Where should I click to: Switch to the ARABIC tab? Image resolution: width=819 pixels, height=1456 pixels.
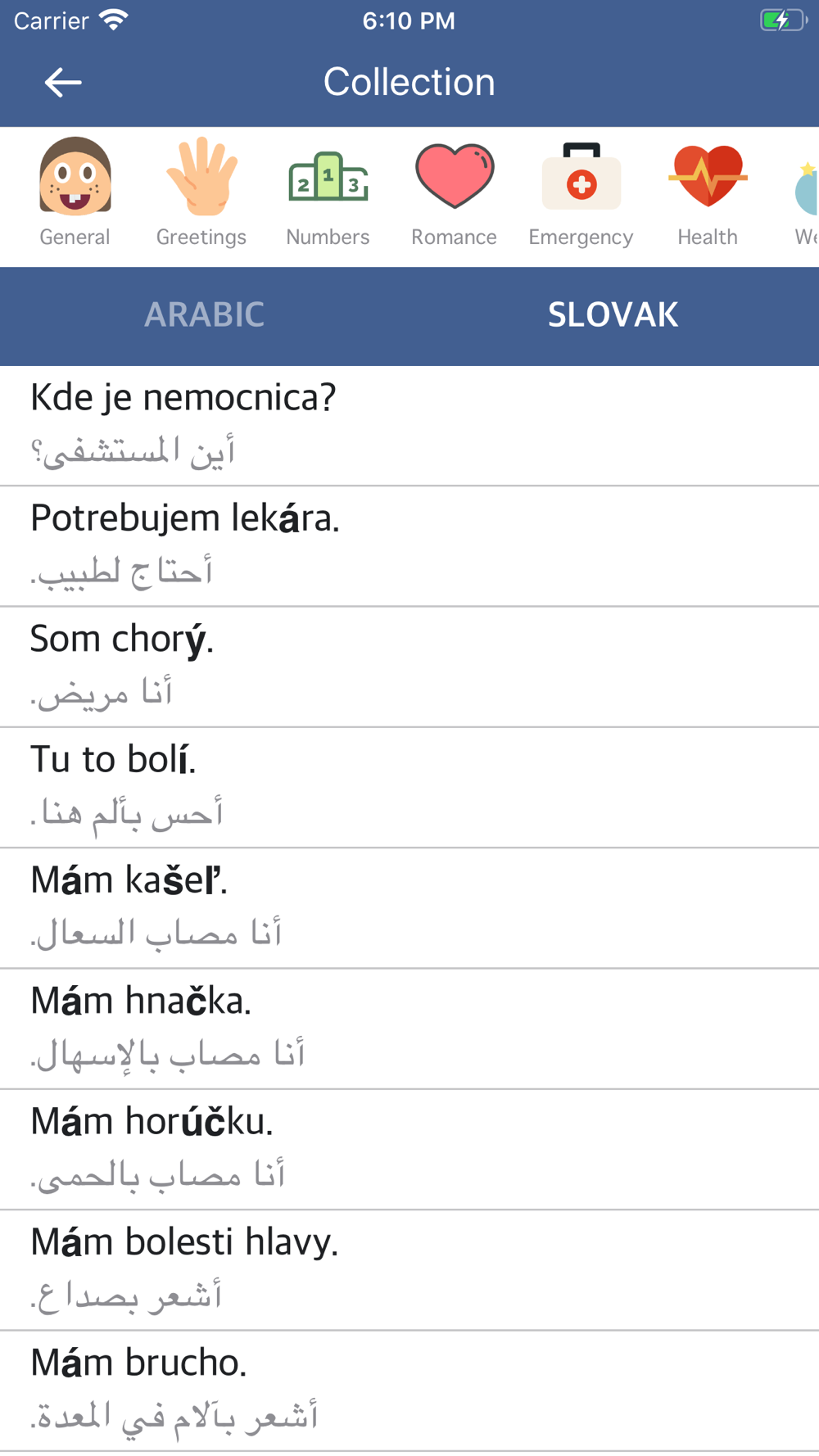click(205, 315)
